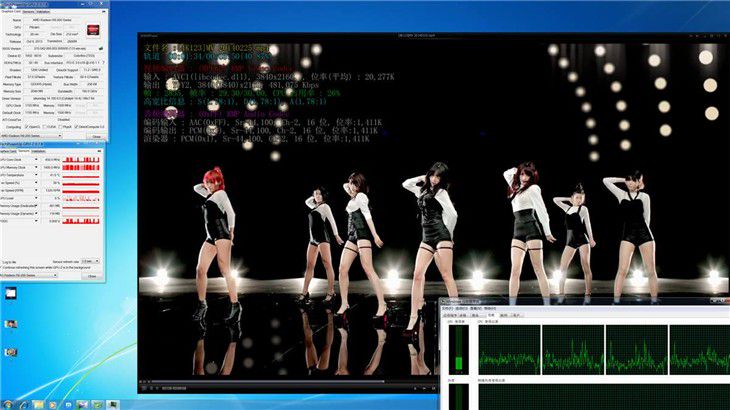The image size is (730, 410).
Task: Click the playback time text in the video player
Action: click(x=174, y=388)
